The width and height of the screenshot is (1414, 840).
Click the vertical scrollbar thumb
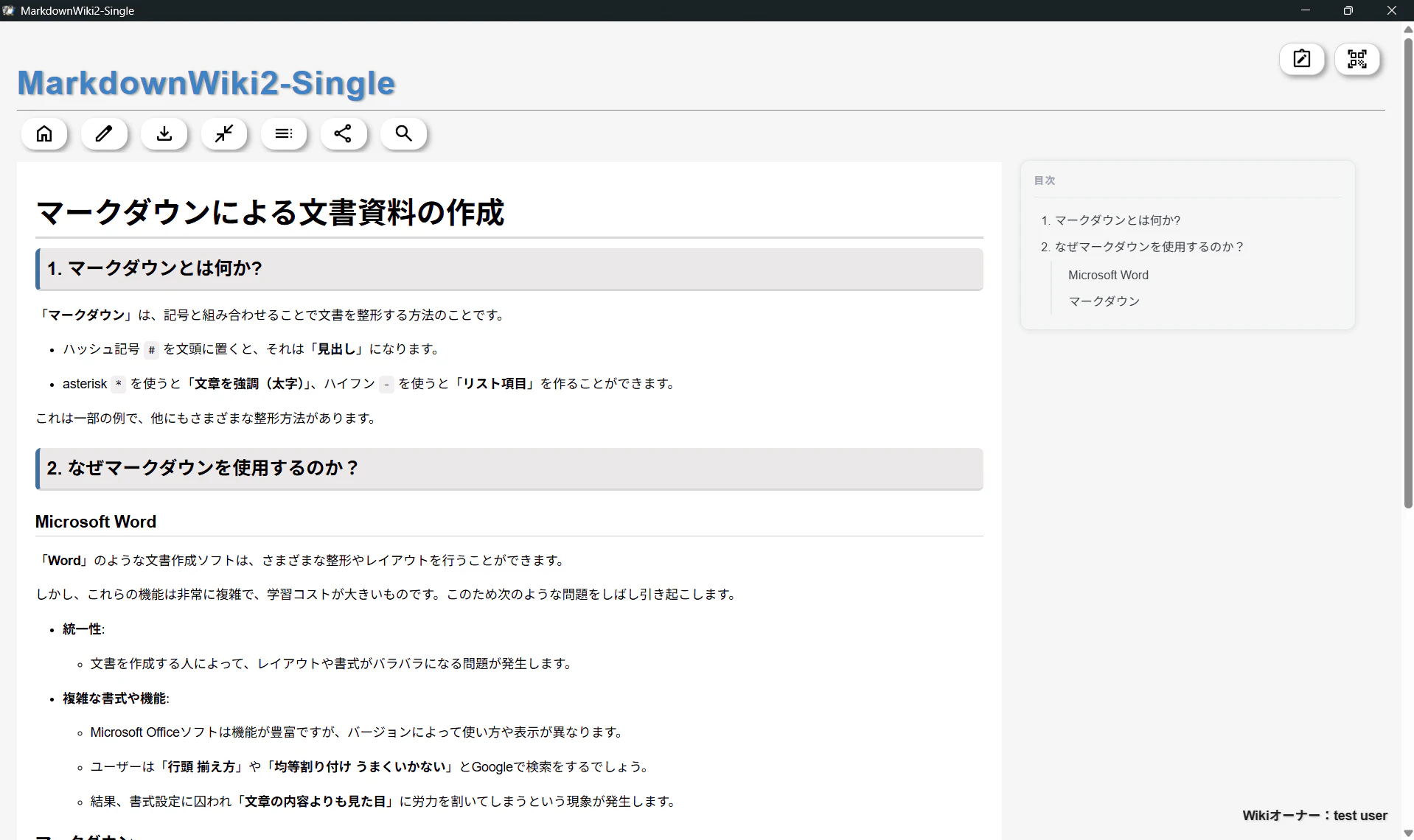1408,273
